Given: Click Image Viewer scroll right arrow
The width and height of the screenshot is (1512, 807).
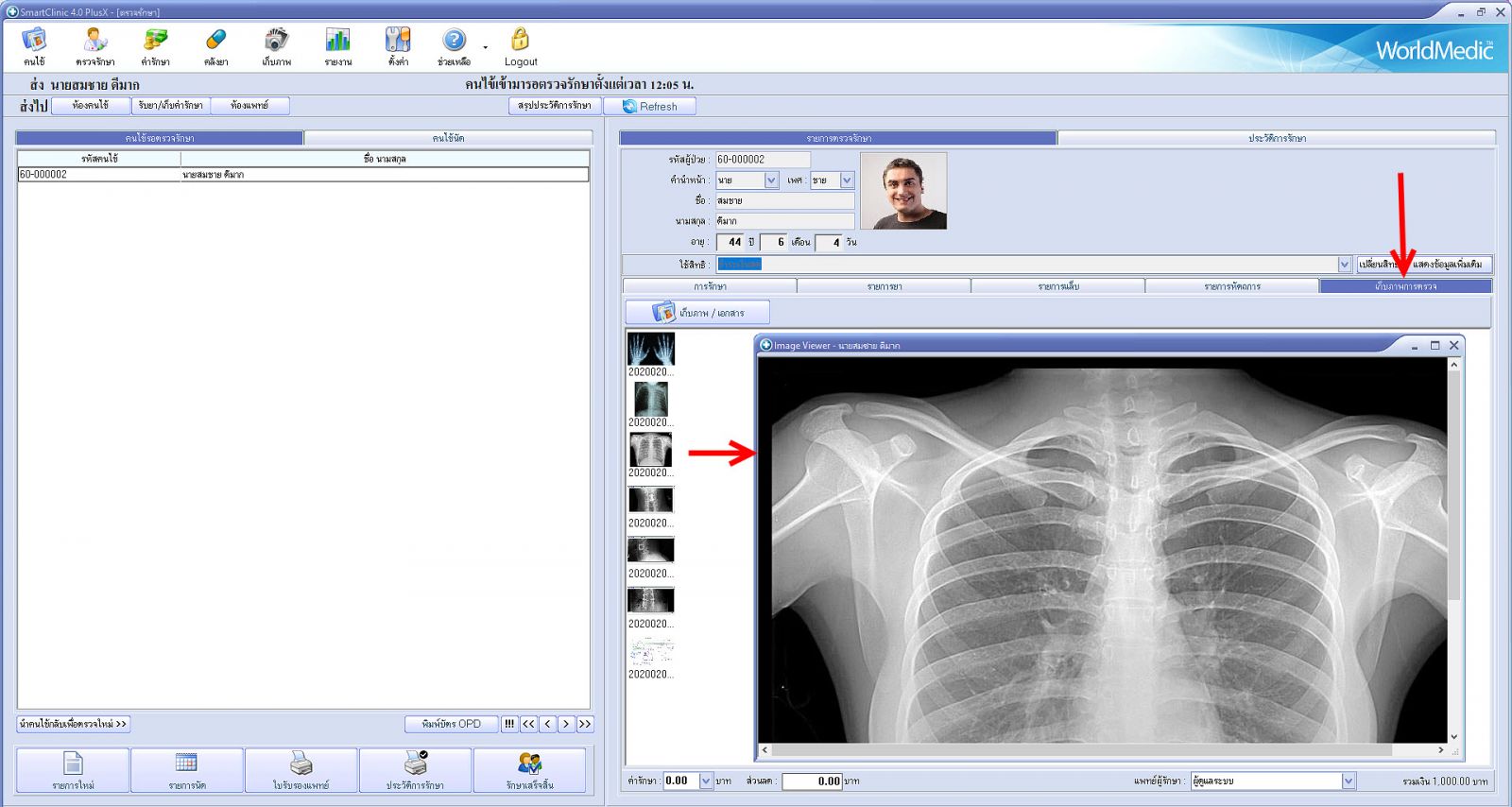Looking at the screenshot, I should tap(1440, 750).
